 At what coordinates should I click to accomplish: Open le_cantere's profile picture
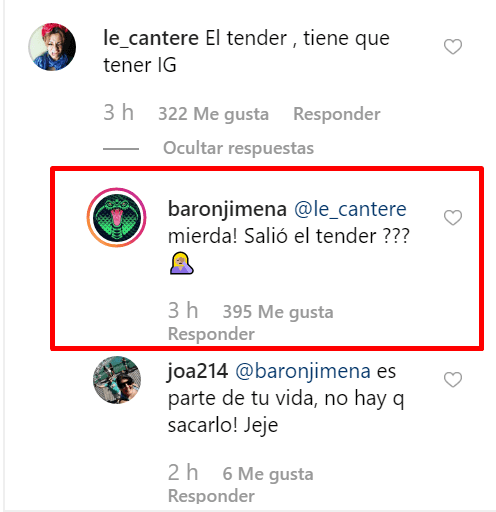tap(52, 47)
